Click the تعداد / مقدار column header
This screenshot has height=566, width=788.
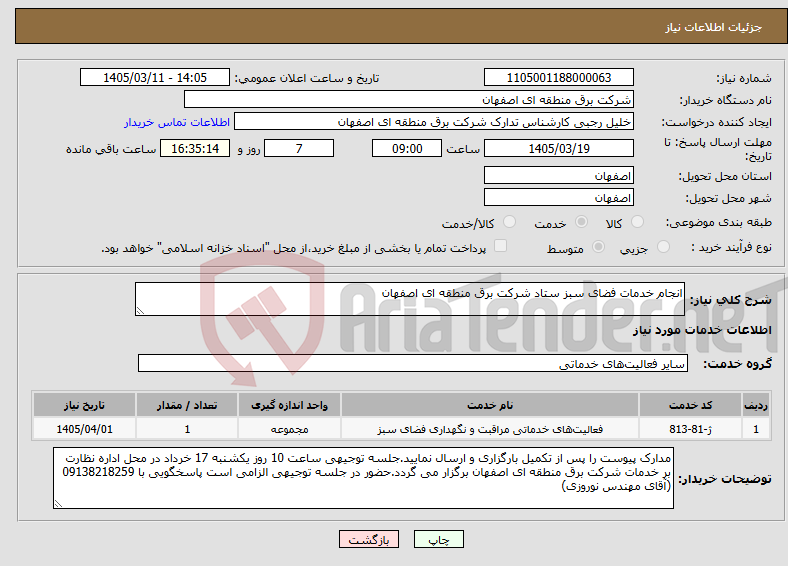coord(187,405)
